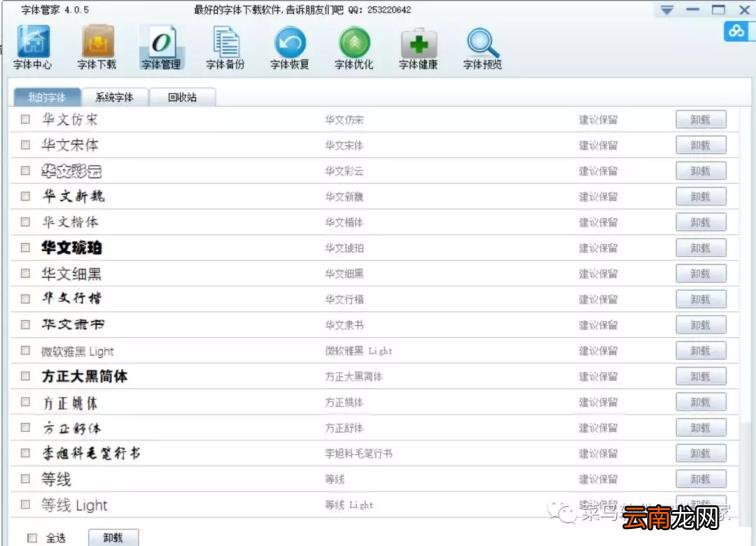Viewport: 756px width, 546px height.
Task: Open the 字体健康 health icon
Action: tap(418, 48)
